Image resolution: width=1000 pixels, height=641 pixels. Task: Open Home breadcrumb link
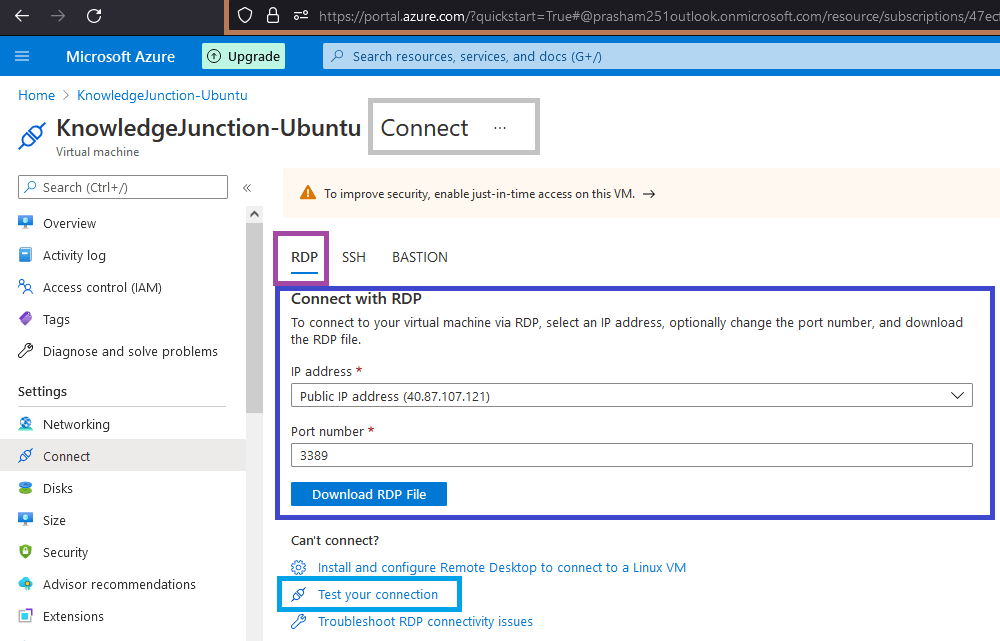(36, 95)
